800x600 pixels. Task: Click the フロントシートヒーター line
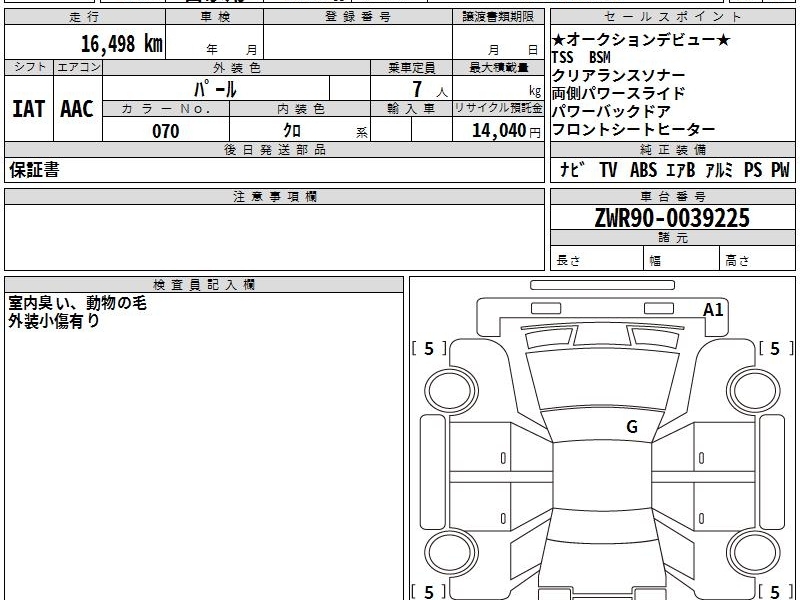pyautogui.click(x=633, y=129)
